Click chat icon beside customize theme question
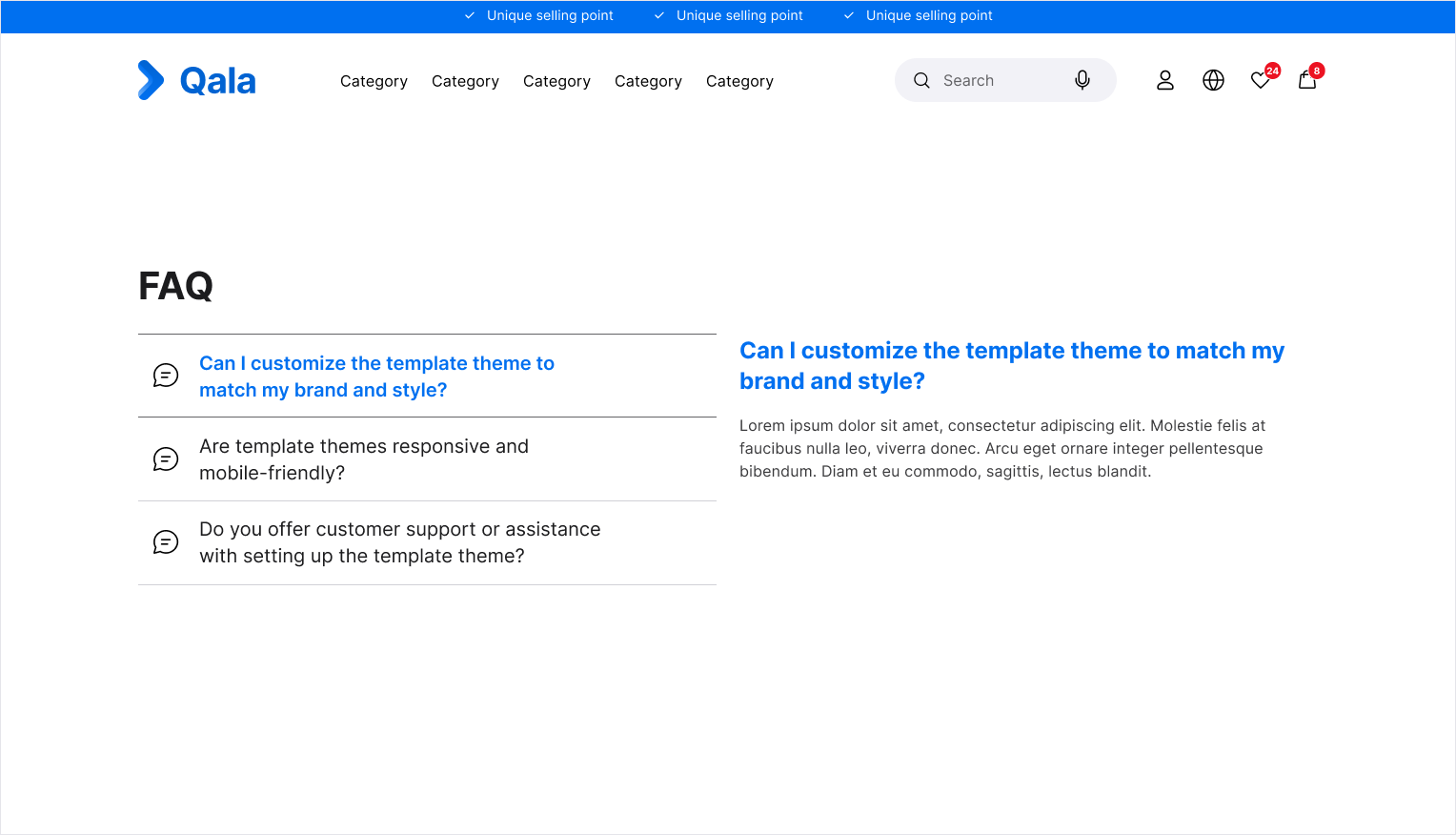 pyautogui.click(x=166, y=376)
